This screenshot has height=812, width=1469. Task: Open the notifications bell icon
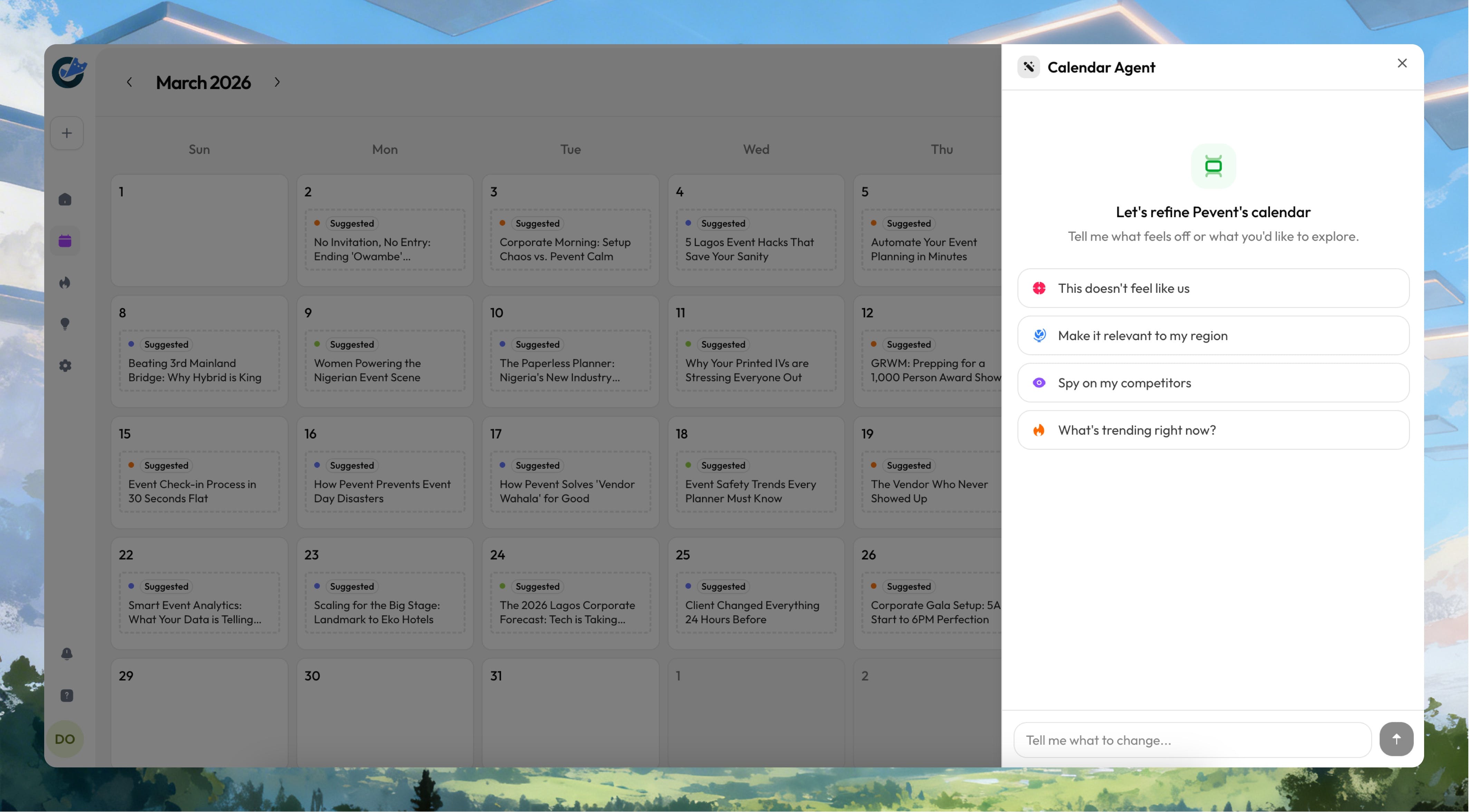tap(67, 654)
